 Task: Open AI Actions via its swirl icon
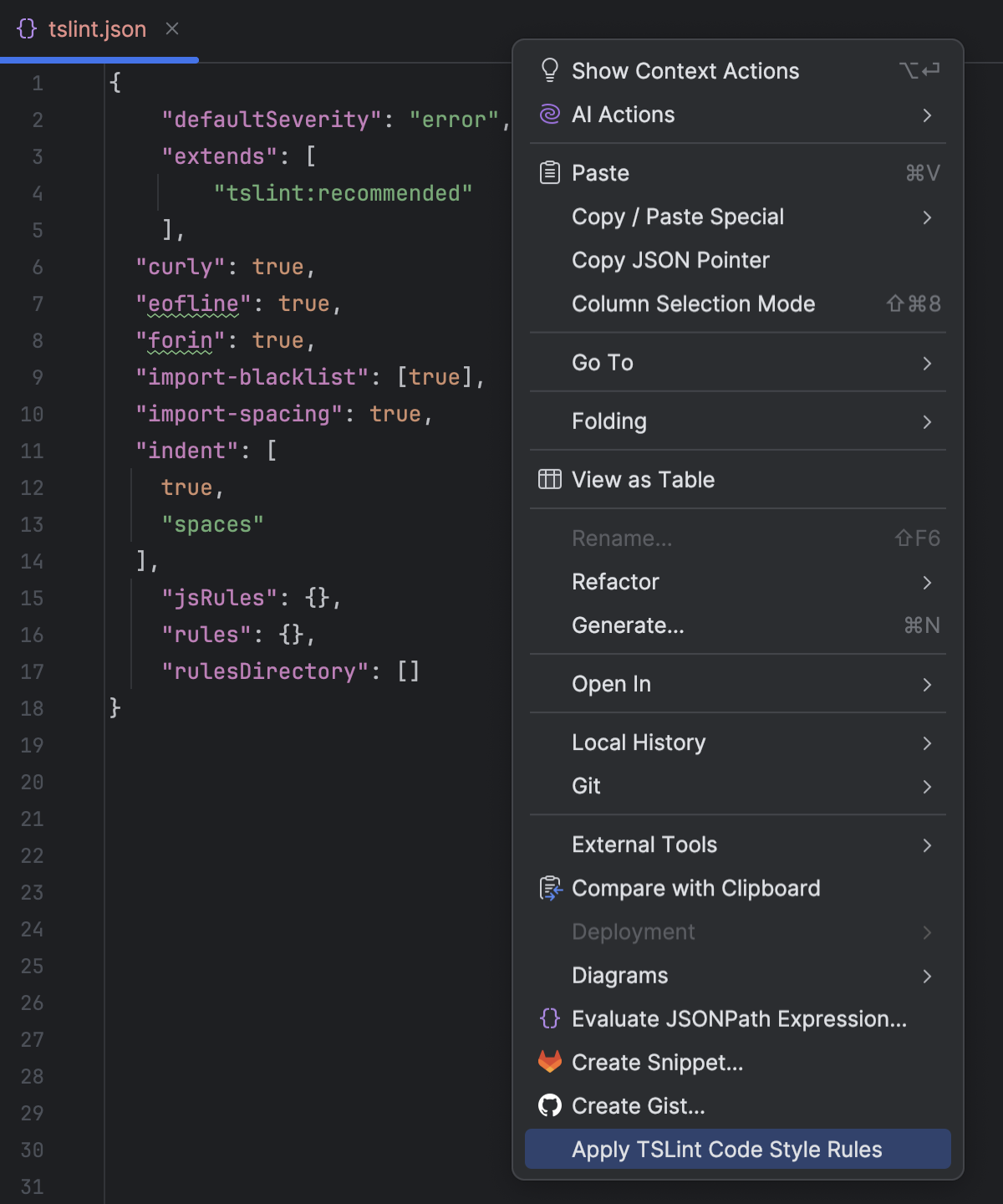tap(549, 115)
